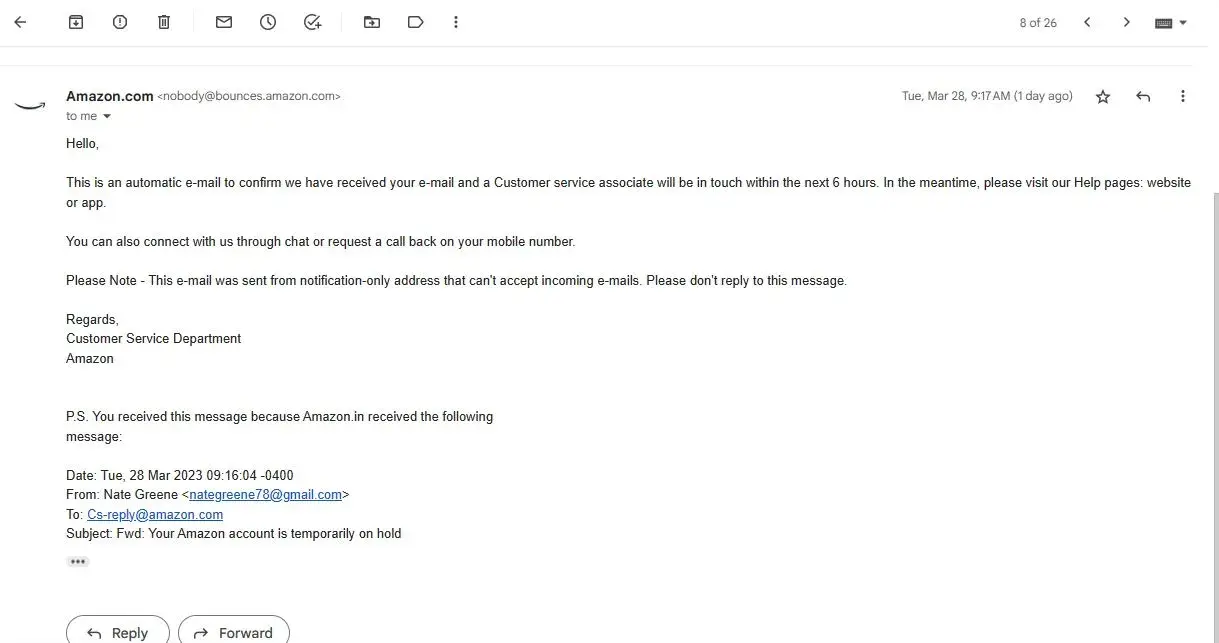Show trimmed content with the ellipsis
The image size is (1219, 643).
(x=78, y=562)
